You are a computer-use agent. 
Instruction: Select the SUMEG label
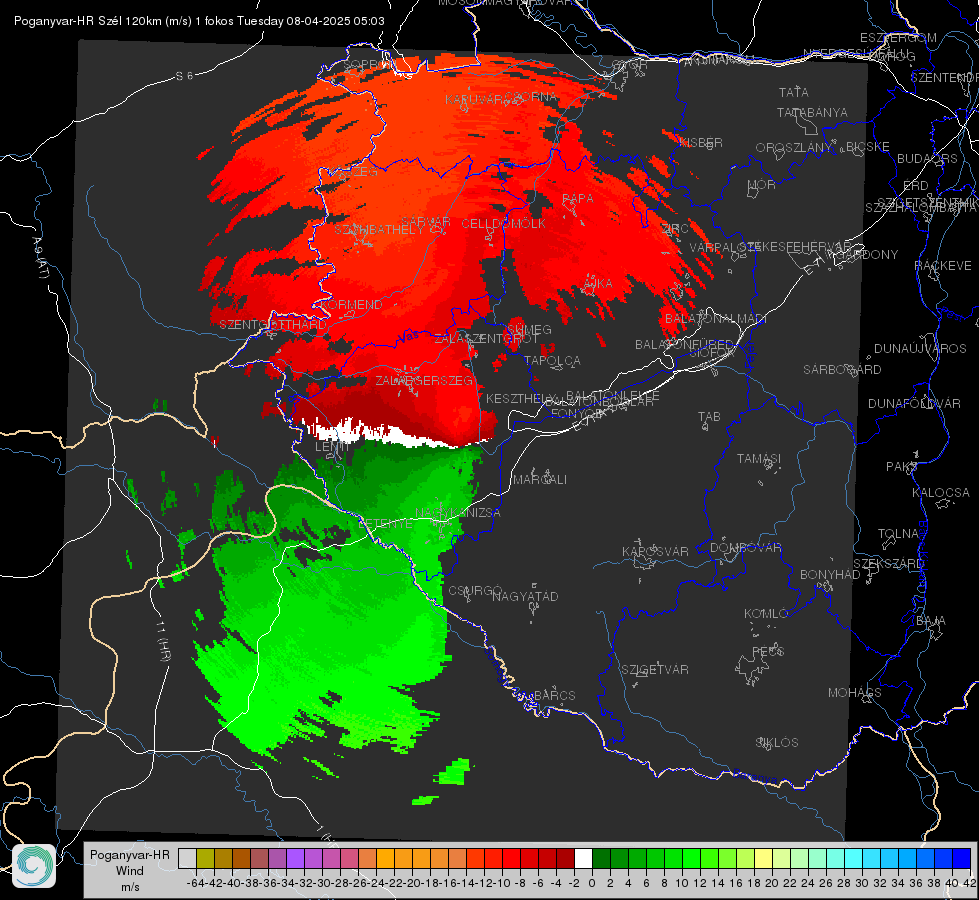pyautogui.click(x=529, y=329)
